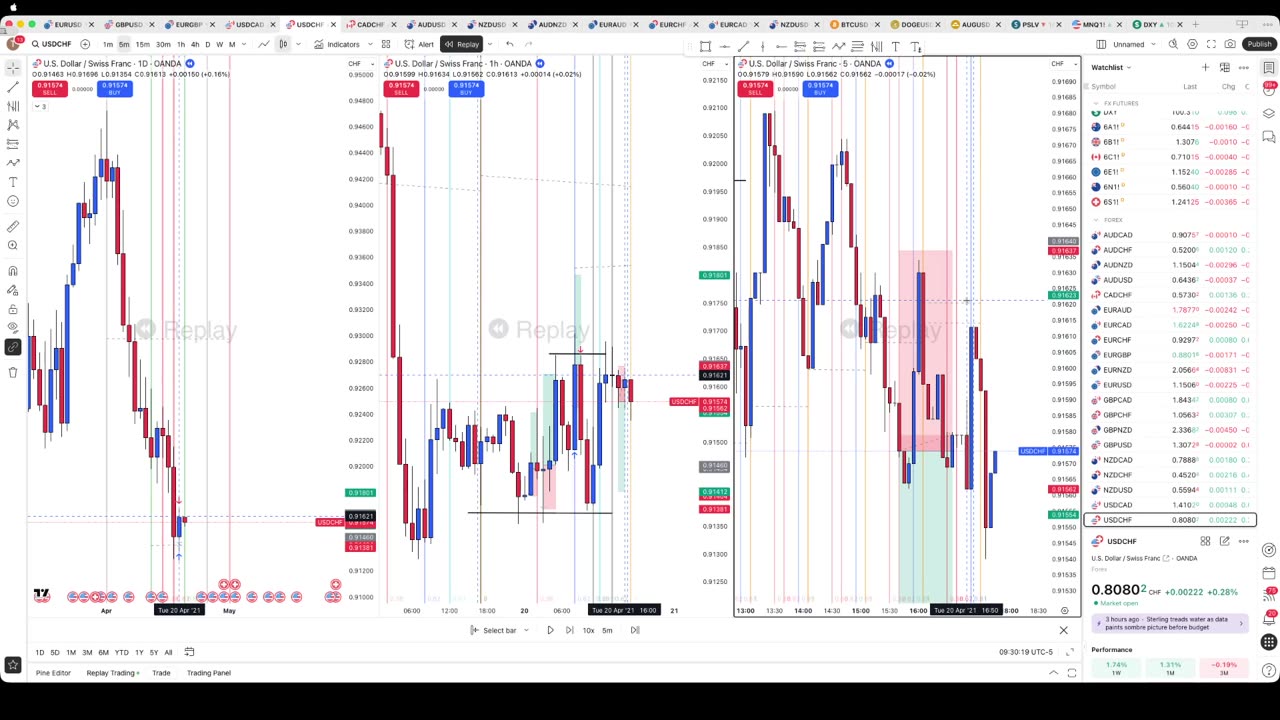Open the symbol search USDCHF field
The width and height of the screenshot is (1280, 720).
pos(51,44)
